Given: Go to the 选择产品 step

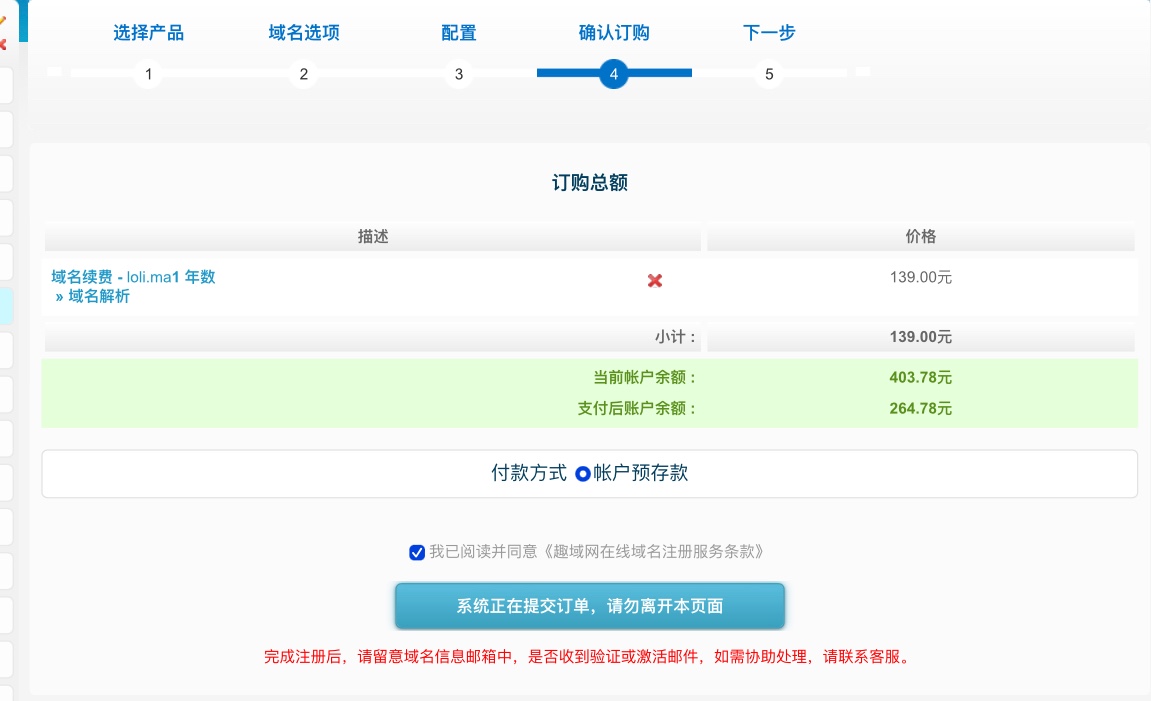Looking at the screenshot, I should point(148,33).
